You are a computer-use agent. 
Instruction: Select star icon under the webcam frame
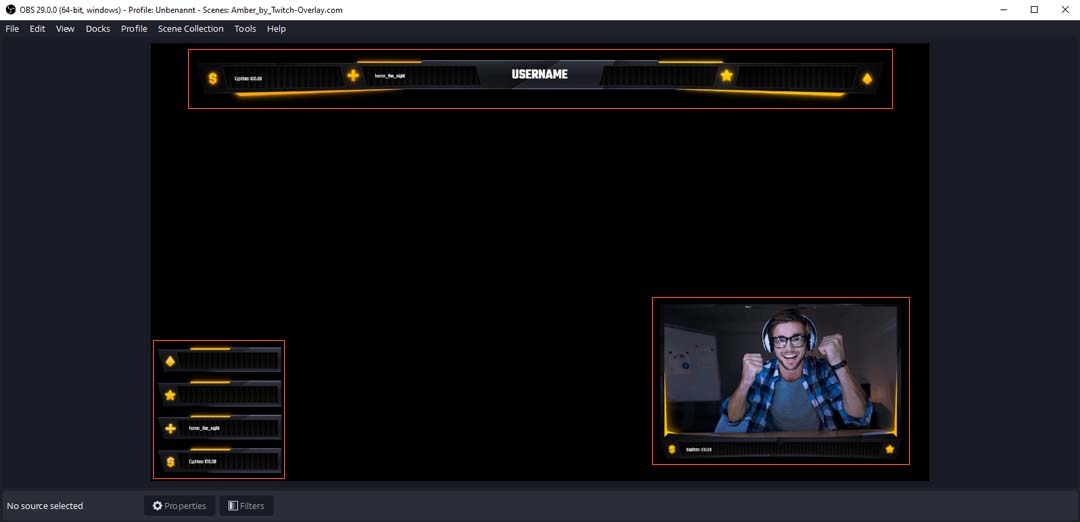click(x=890, y=449)
